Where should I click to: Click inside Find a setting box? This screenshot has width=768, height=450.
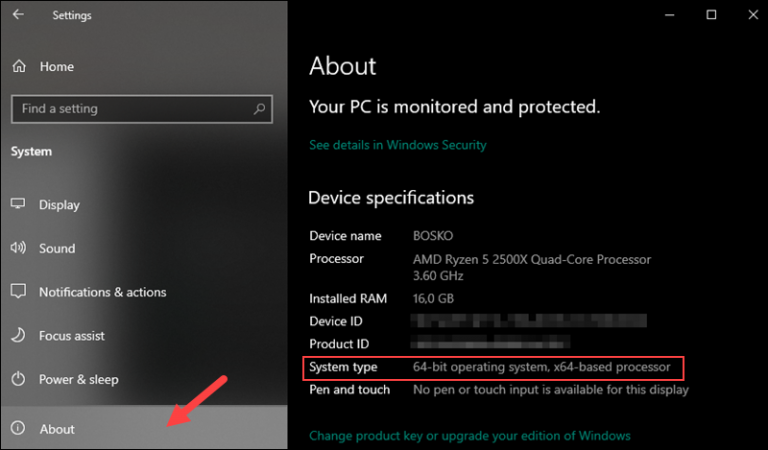point(142,109)
